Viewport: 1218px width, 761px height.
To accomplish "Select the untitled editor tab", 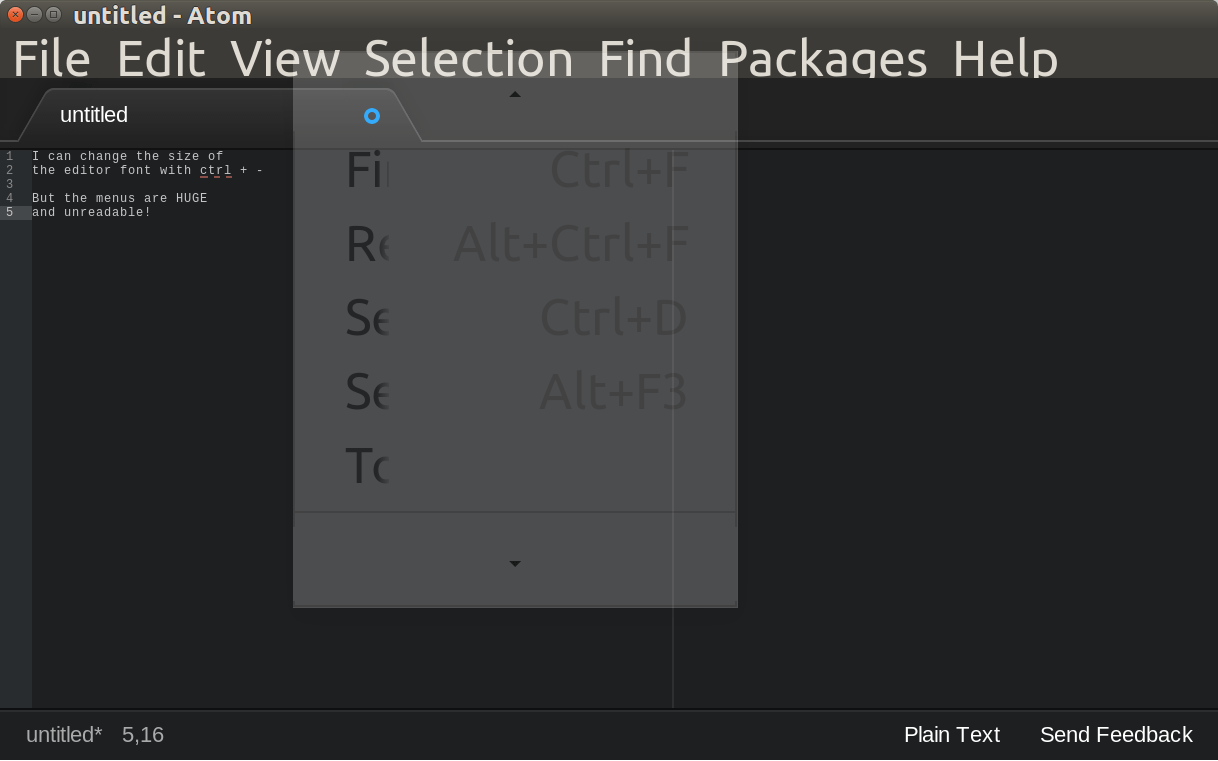I will (94, 115).
